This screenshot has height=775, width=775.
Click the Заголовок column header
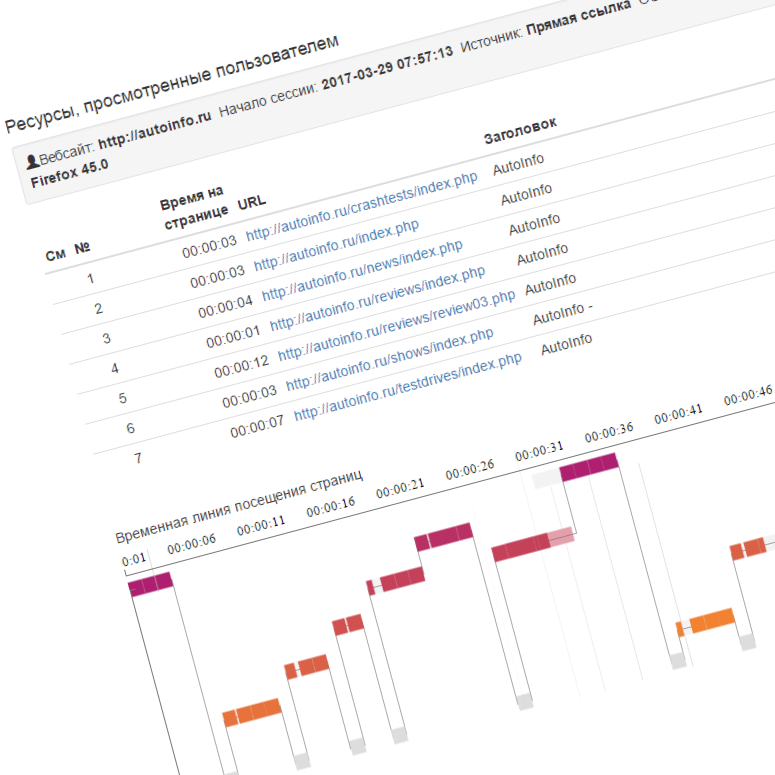coord(520,130)
